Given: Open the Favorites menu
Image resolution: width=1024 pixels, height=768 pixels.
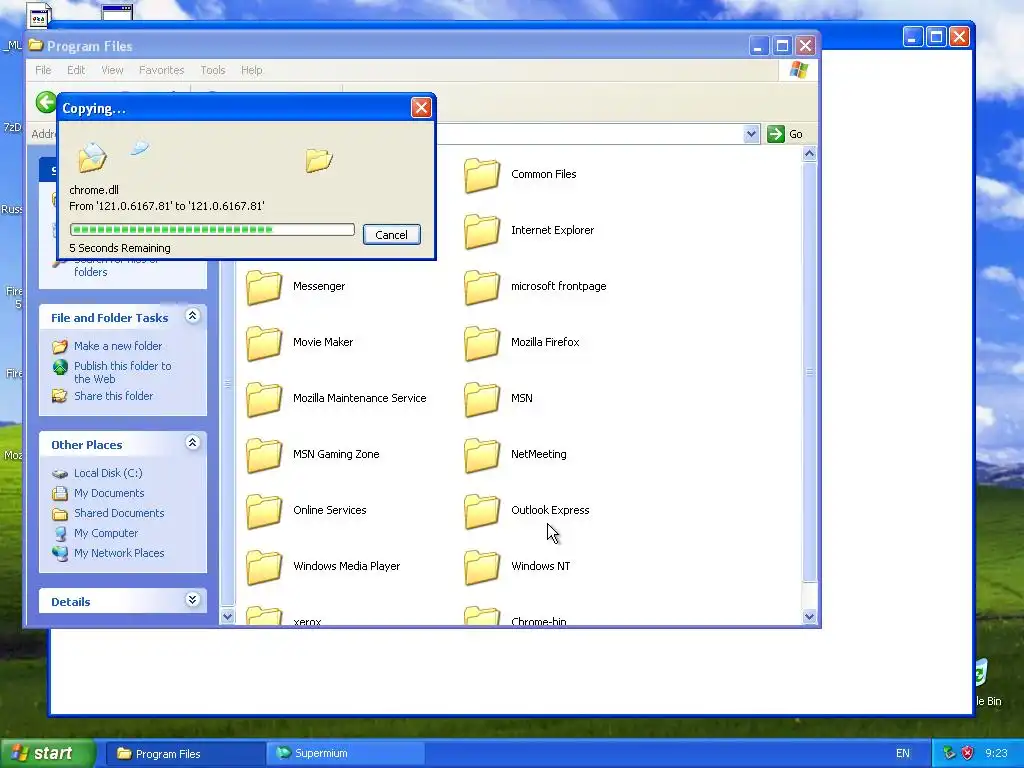Looking at the screenshot, I should (x=161, y=70).
